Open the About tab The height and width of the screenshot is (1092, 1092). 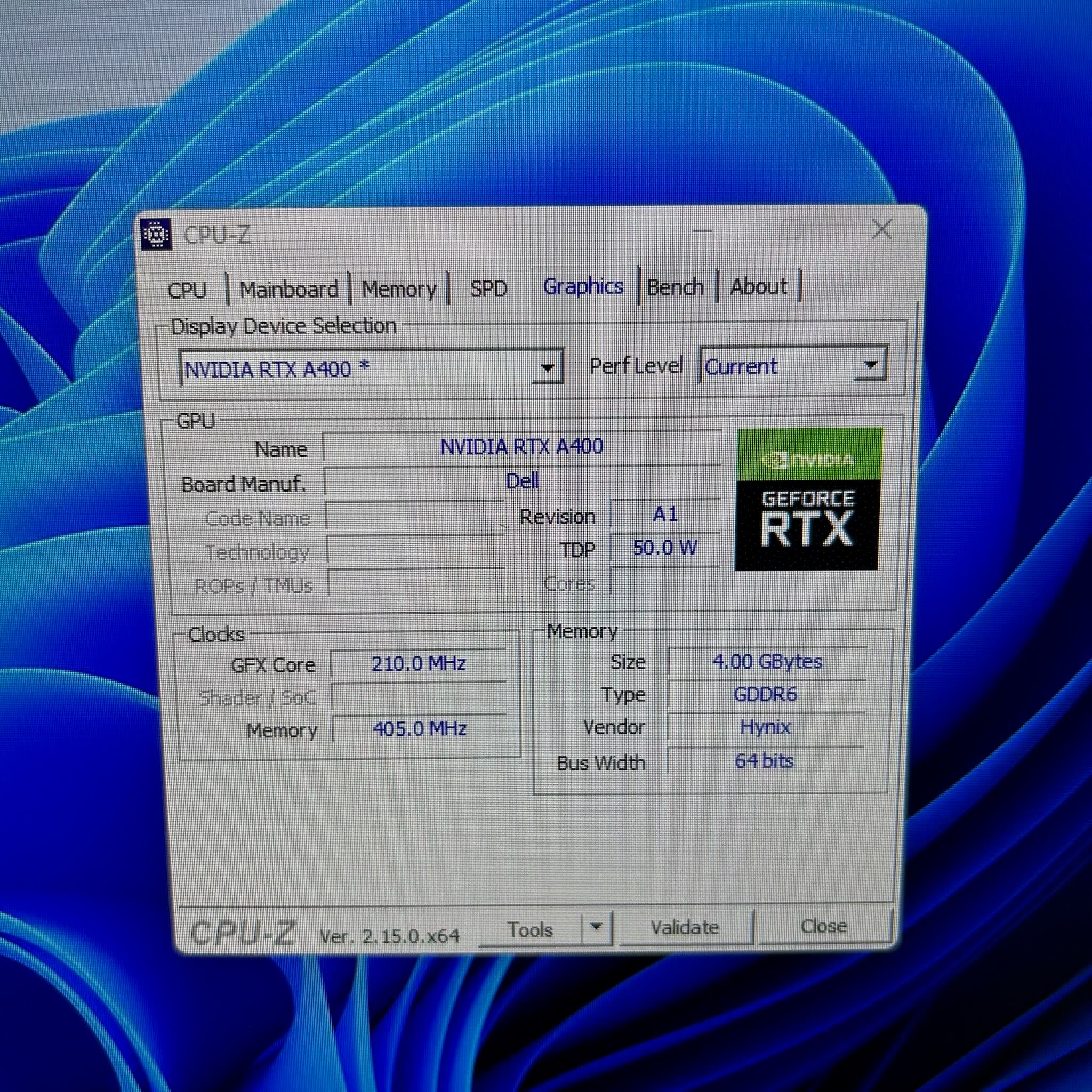point(758,286)
